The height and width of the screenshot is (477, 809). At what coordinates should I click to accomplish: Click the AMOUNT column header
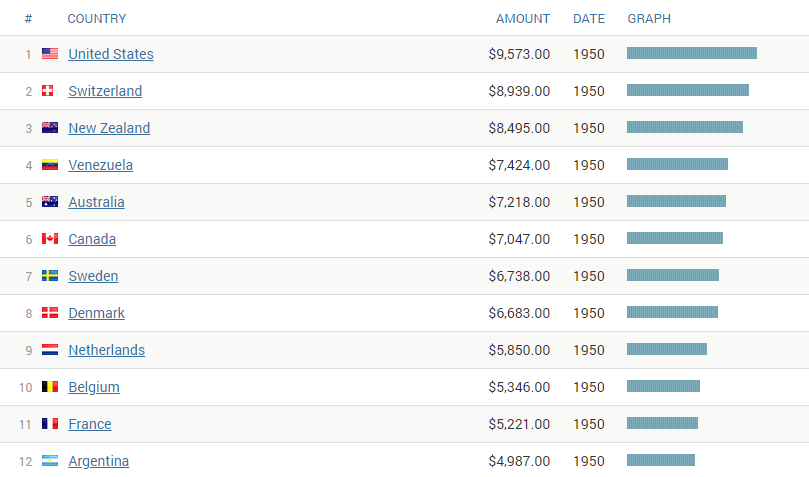[523, 19]
